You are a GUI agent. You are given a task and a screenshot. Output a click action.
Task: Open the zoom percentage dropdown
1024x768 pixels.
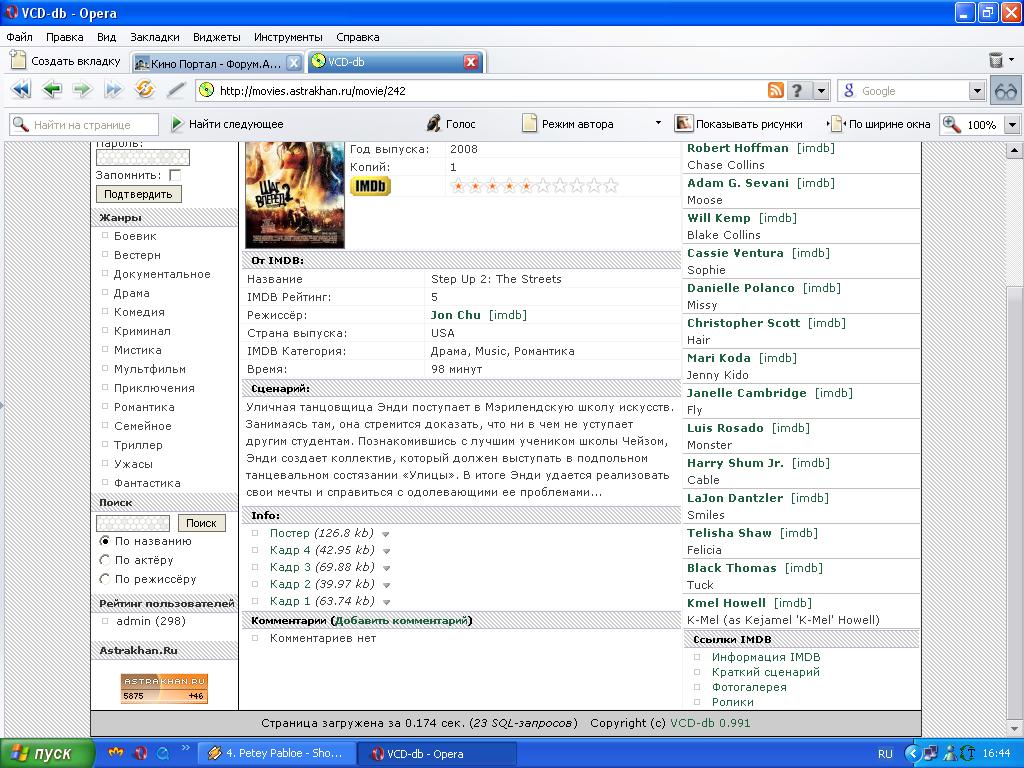click(x=1012, y=124)
